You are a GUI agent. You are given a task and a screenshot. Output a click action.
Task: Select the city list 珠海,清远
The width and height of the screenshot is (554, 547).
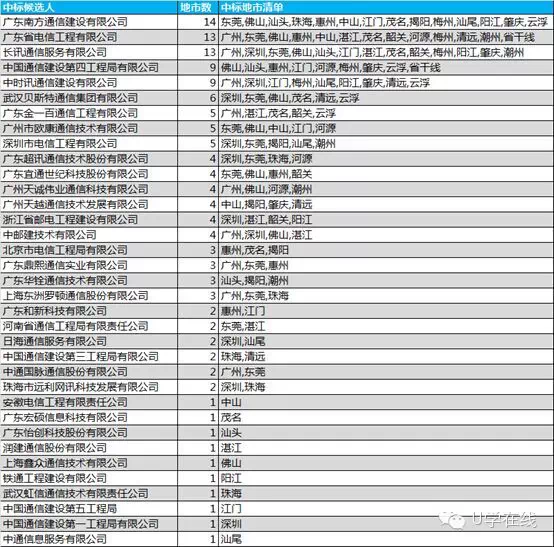[386, 356]
